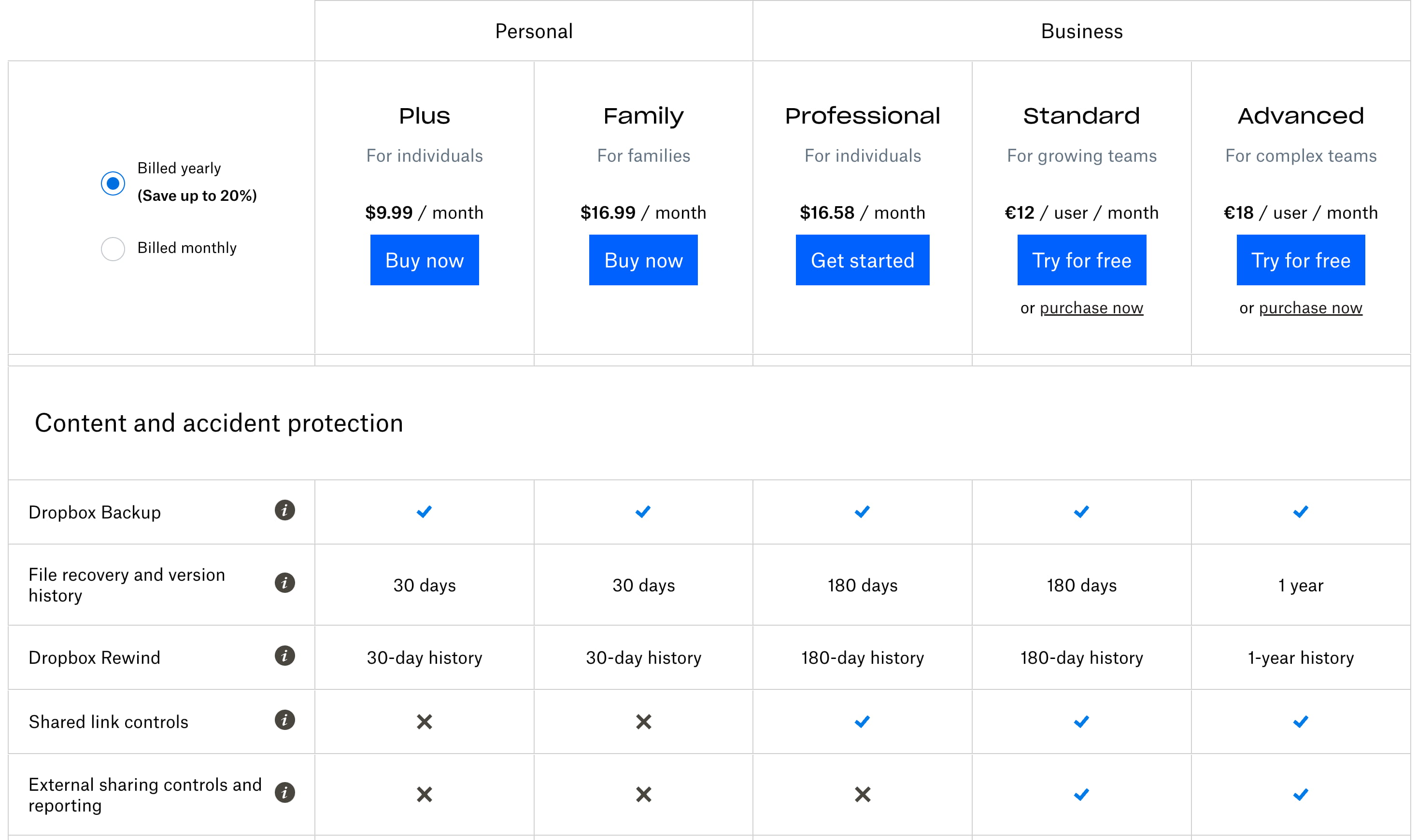Viewport: 1417px width, 840px height.
Task: Click External sharing checkmark in the Advanced column
Action: click(x=1301, y=794)
